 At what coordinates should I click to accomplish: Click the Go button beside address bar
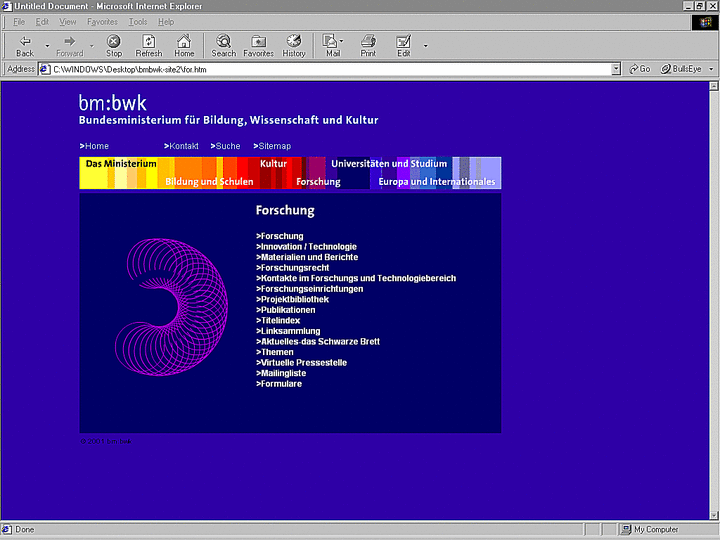[x=640, y=69]
